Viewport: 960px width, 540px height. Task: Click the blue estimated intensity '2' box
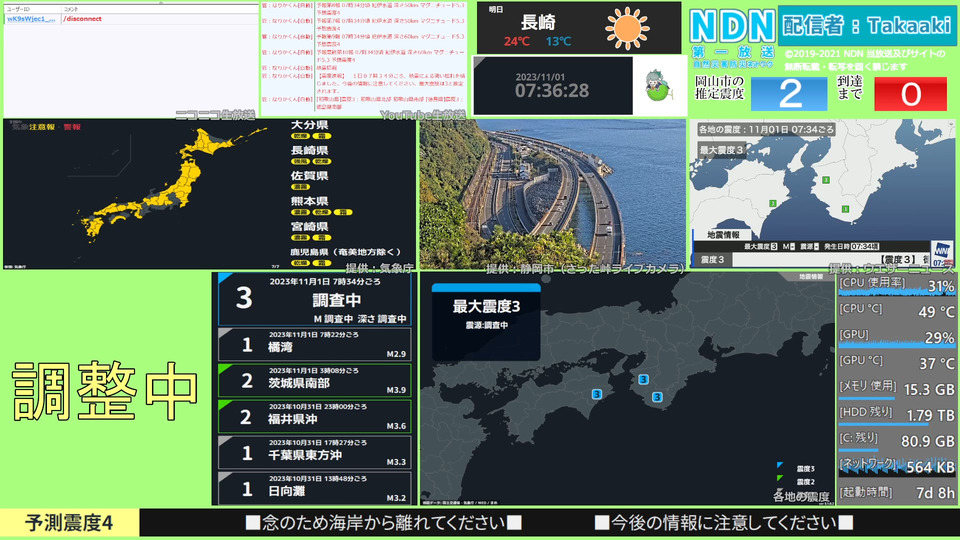[x=789, y=94]
